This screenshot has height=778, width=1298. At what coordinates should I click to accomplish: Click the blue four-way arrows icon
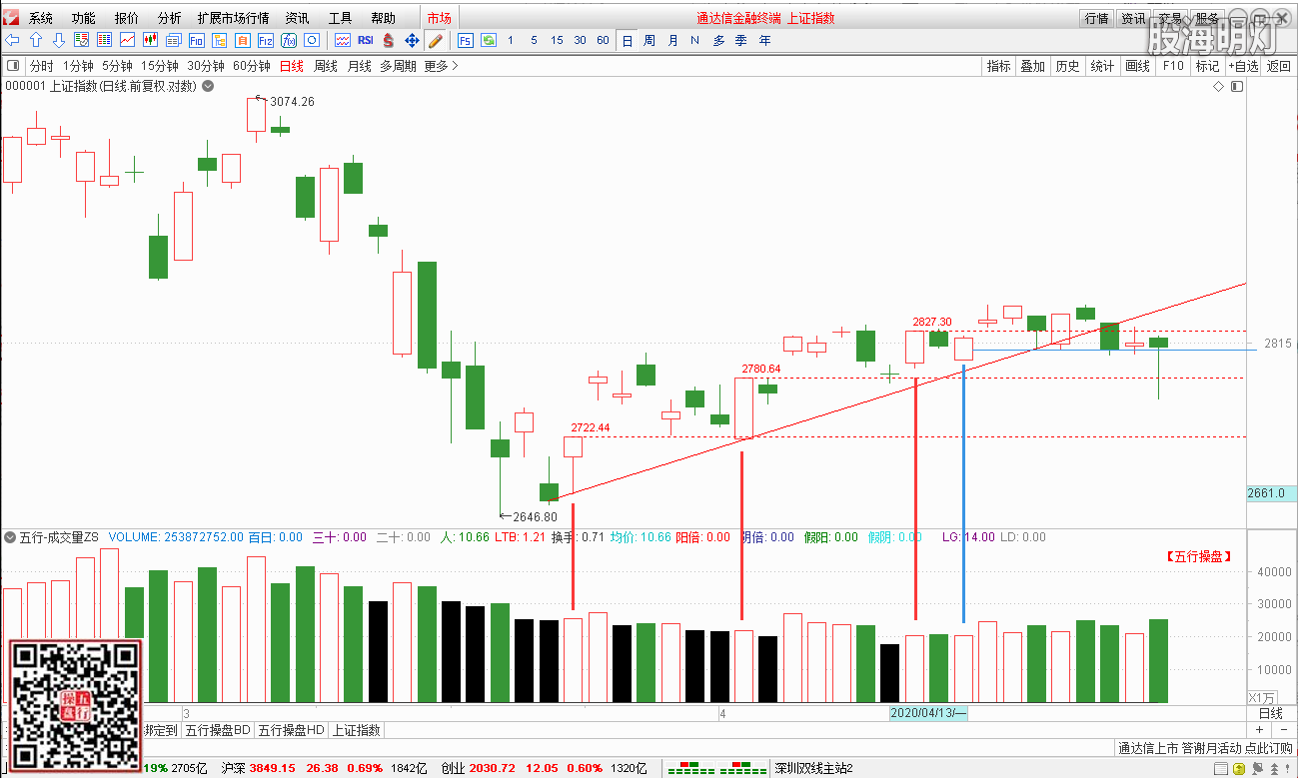tap(411, 41)
